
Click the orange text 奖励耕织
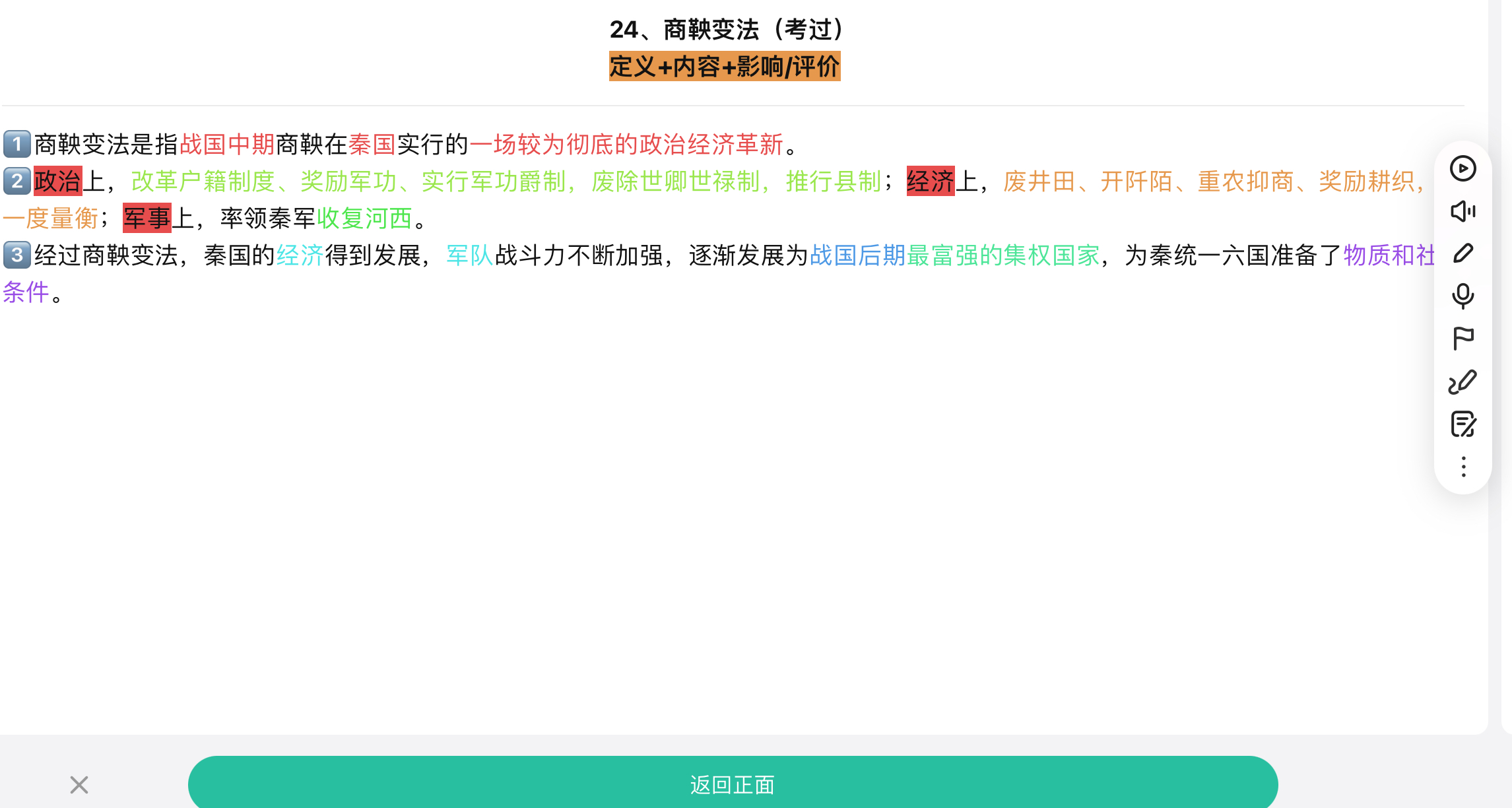(1367, 181)
